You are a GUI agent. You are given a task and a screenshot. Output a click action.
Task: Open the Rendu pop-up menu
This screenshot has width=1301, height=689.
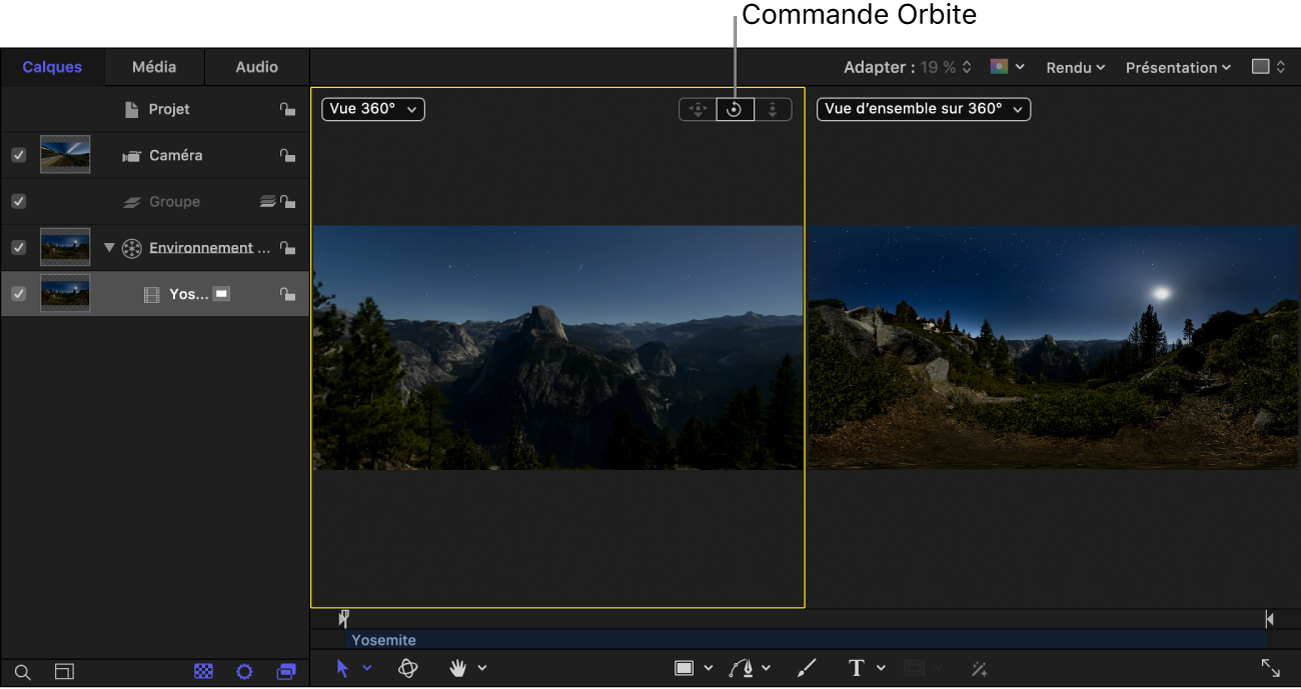pos(1075,67)
